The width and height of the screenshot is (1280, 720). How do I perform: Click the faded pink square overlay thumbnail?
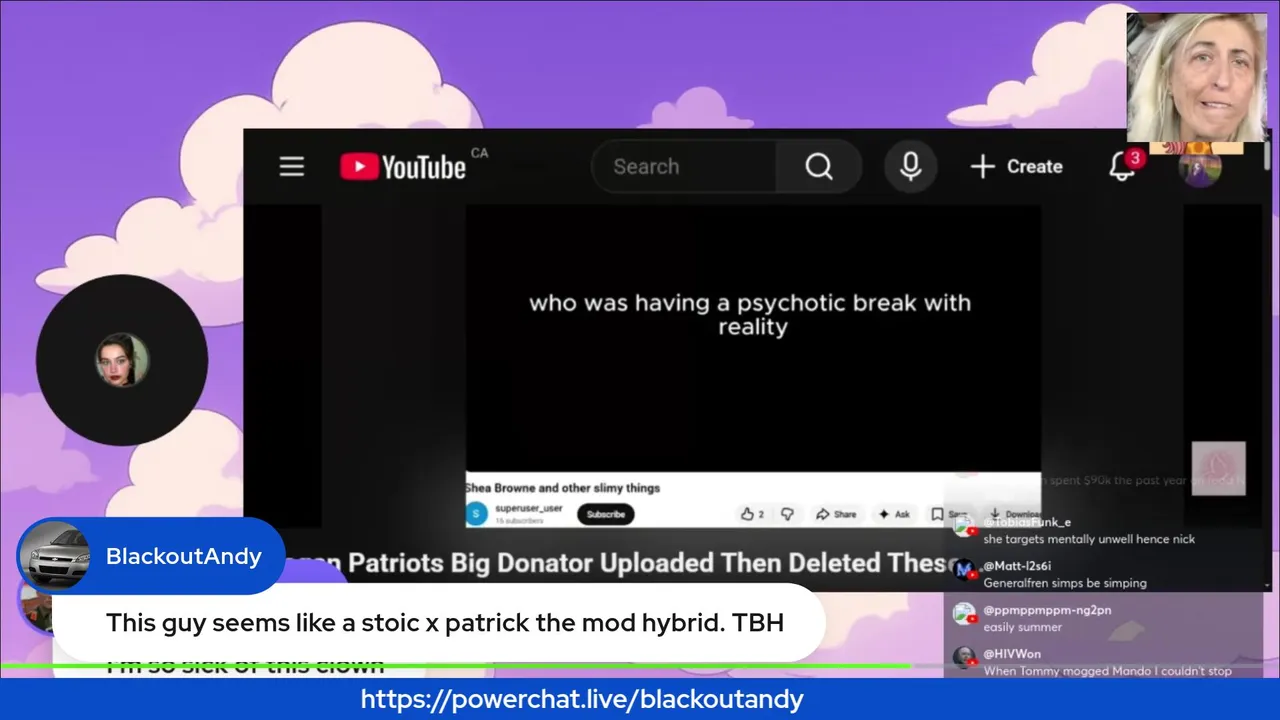pos(1218,468)
